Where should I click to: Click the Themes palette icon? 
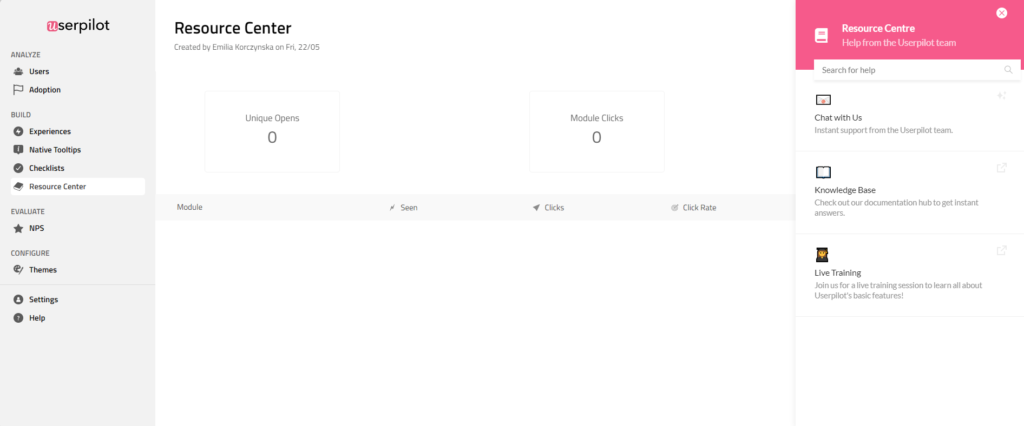tap(18, 269)
